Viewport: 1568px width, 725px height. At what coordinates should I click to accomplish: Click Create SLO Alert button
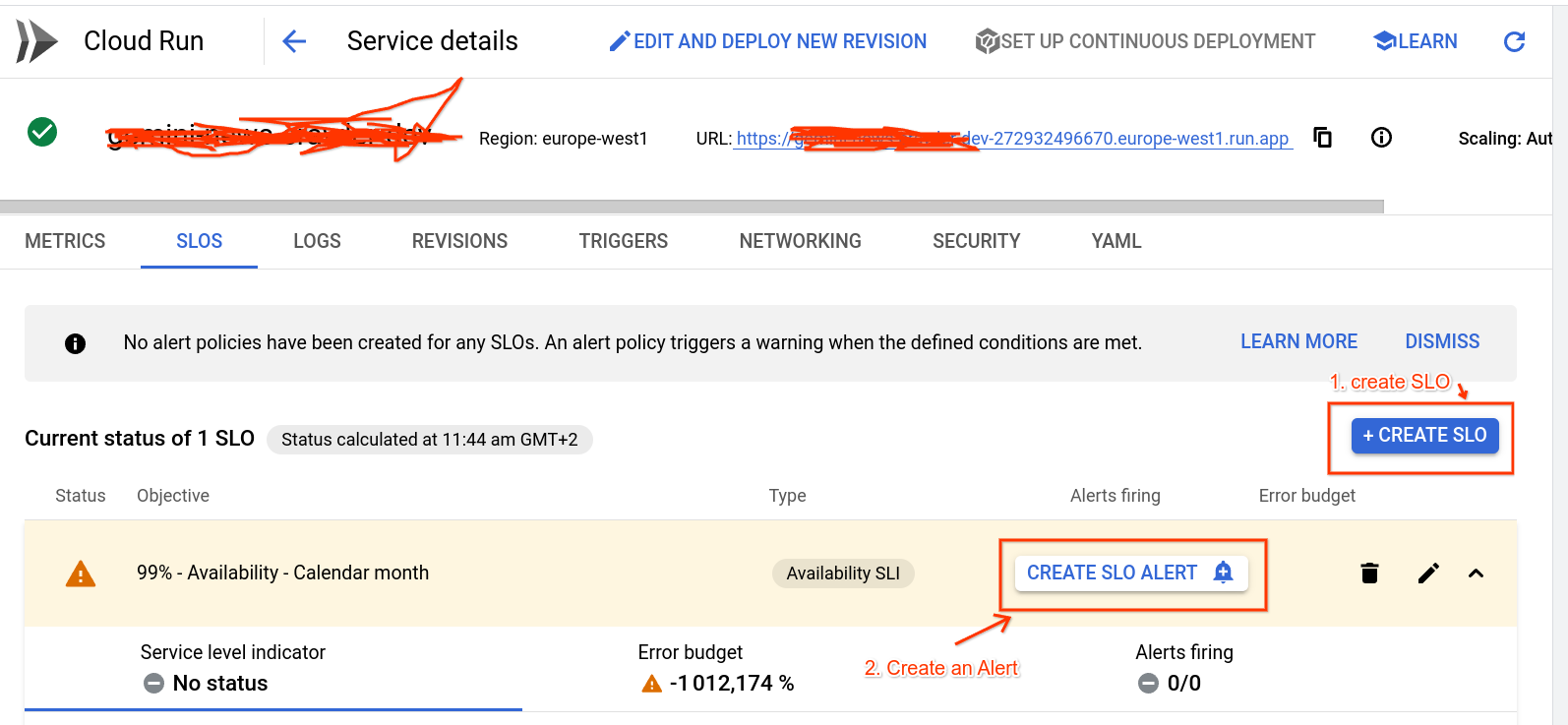tap(1130, 573)
